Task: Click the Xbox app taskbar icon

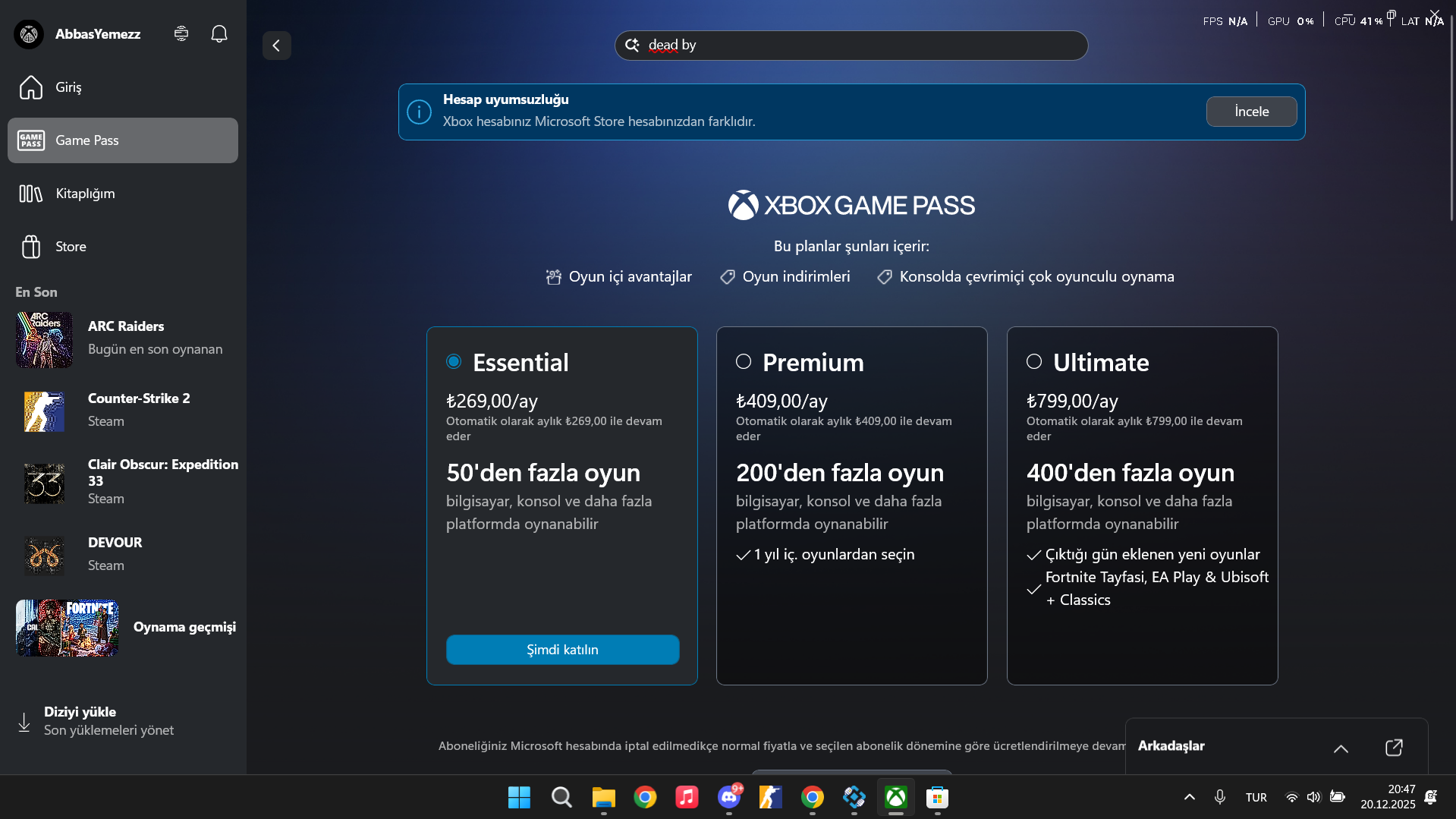Action: click(895, 798)
